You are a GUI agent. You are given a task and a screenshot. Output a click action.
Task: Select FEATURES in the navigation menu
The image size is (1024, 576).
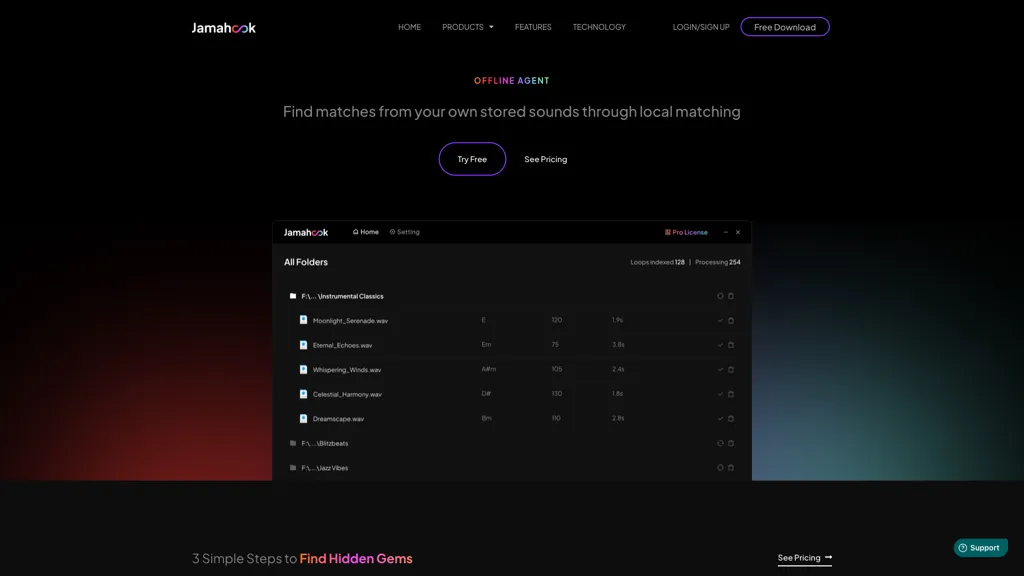pyautogui.click(x=533, y=27)
